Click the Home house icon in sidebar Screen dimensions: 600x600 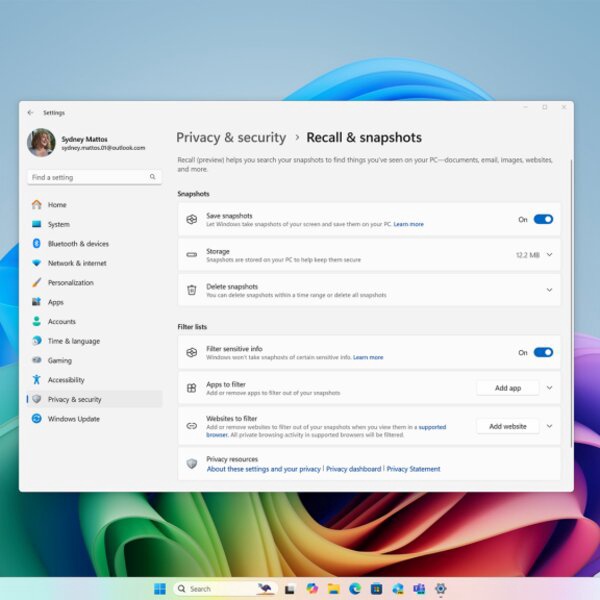click(x=37, y=205)
